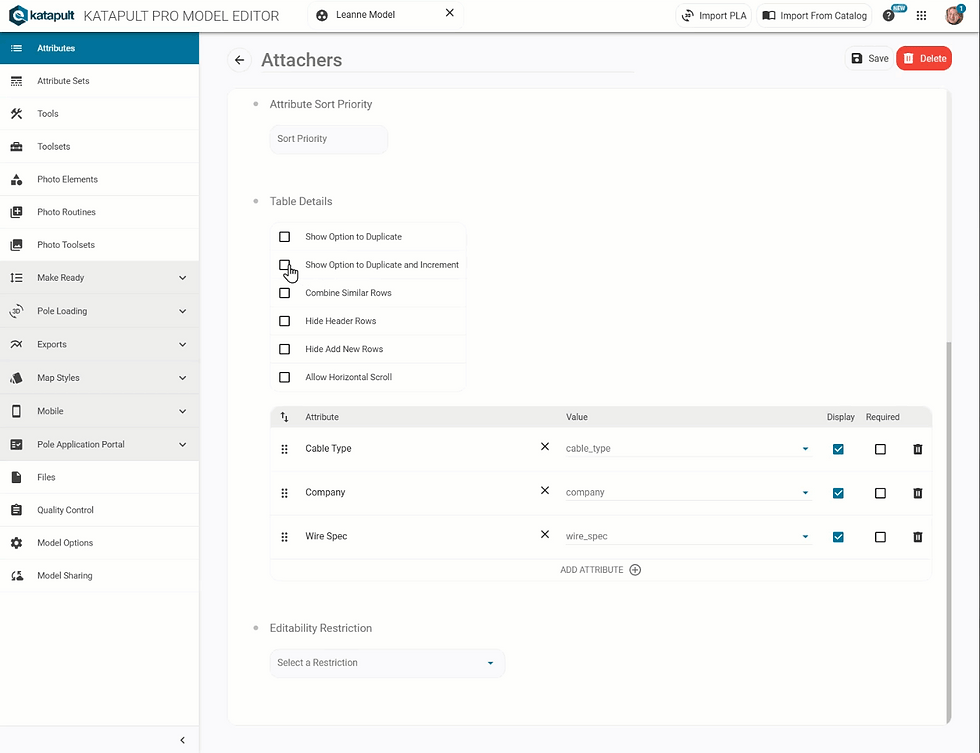
Task: Enable Show Option to Duplicate and Increment
Action: [x=284, y=265]
